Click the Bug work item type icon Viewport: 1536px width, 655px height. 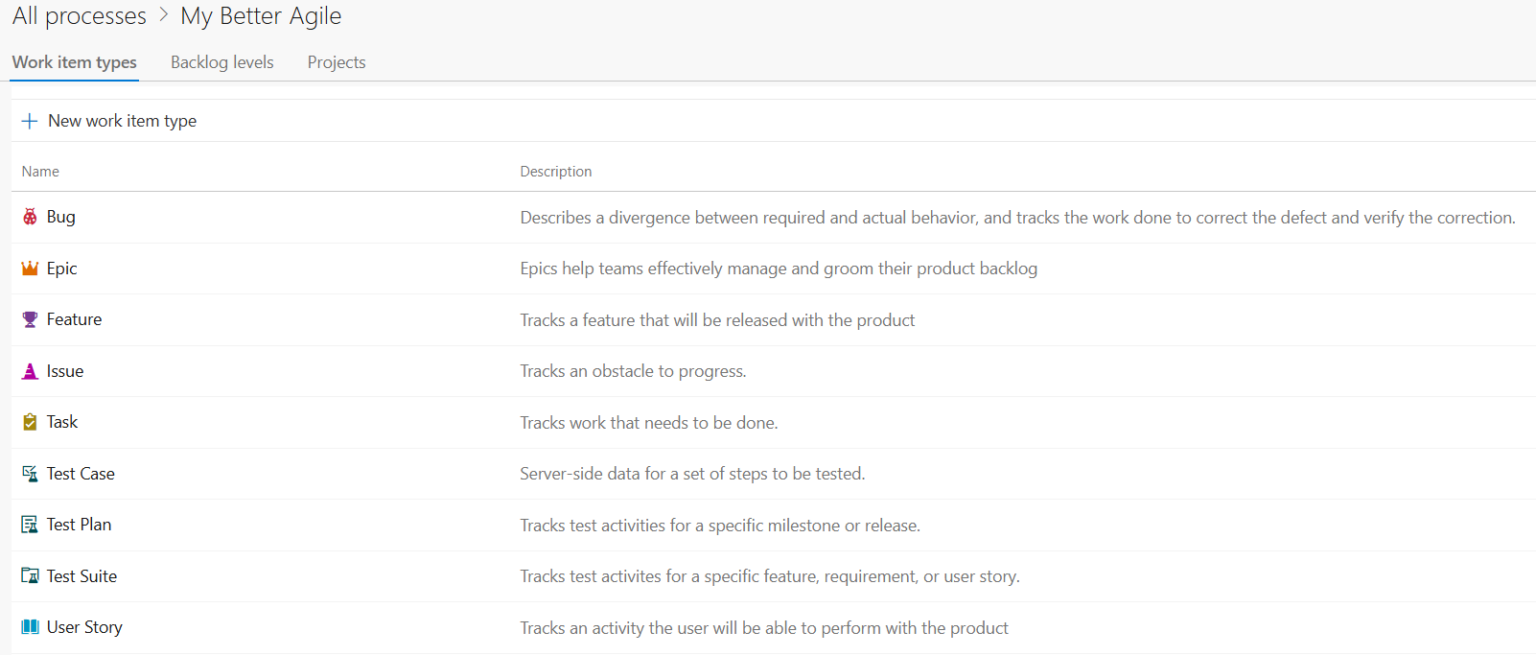click(28, 216)
